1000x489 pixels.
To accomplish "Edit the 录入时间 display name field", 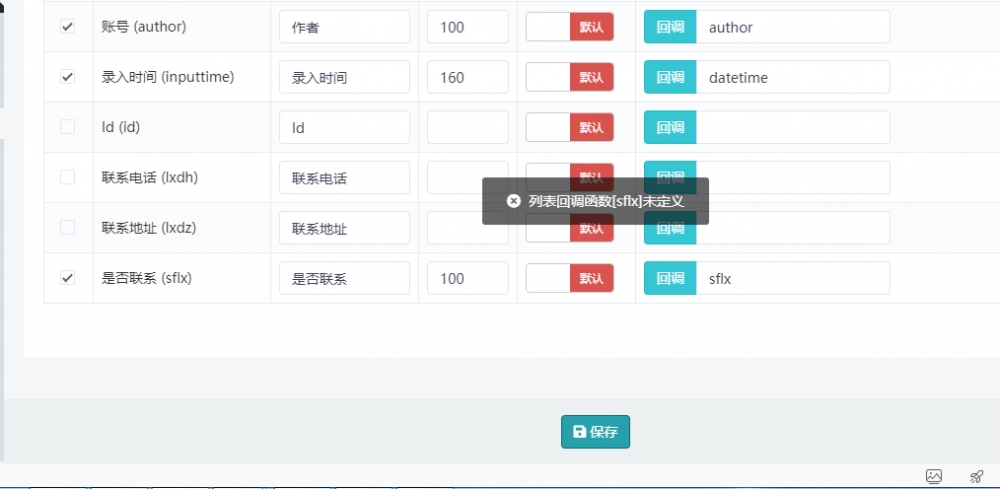I will tap(344, 77).
